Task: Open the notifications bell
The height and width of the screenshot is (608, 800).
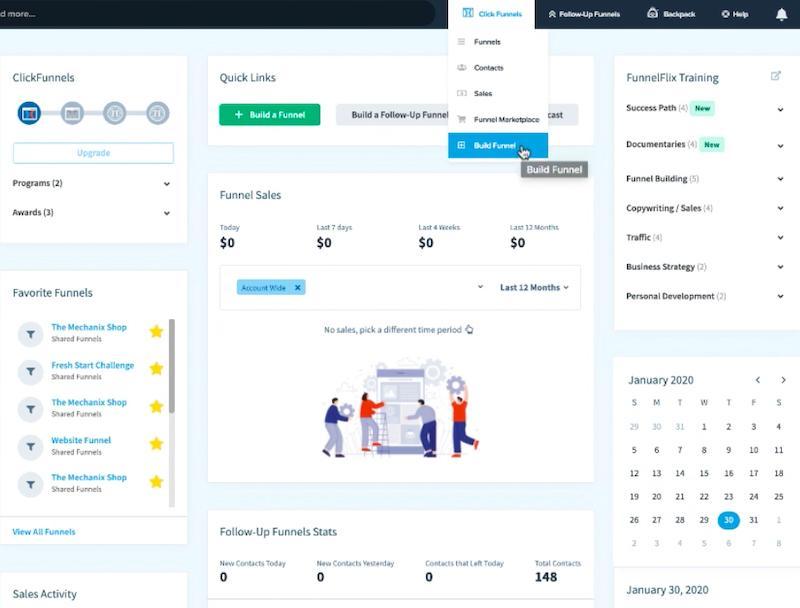Action: point(780,13)
